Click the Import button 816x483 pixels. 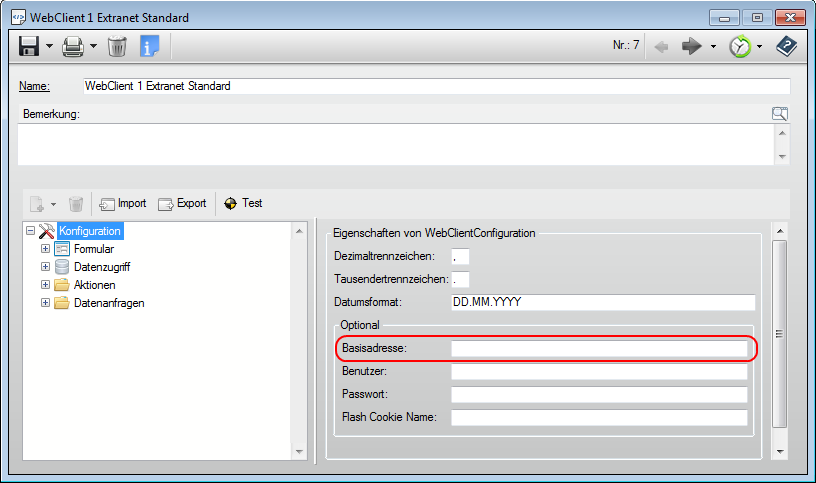(122, 203)
